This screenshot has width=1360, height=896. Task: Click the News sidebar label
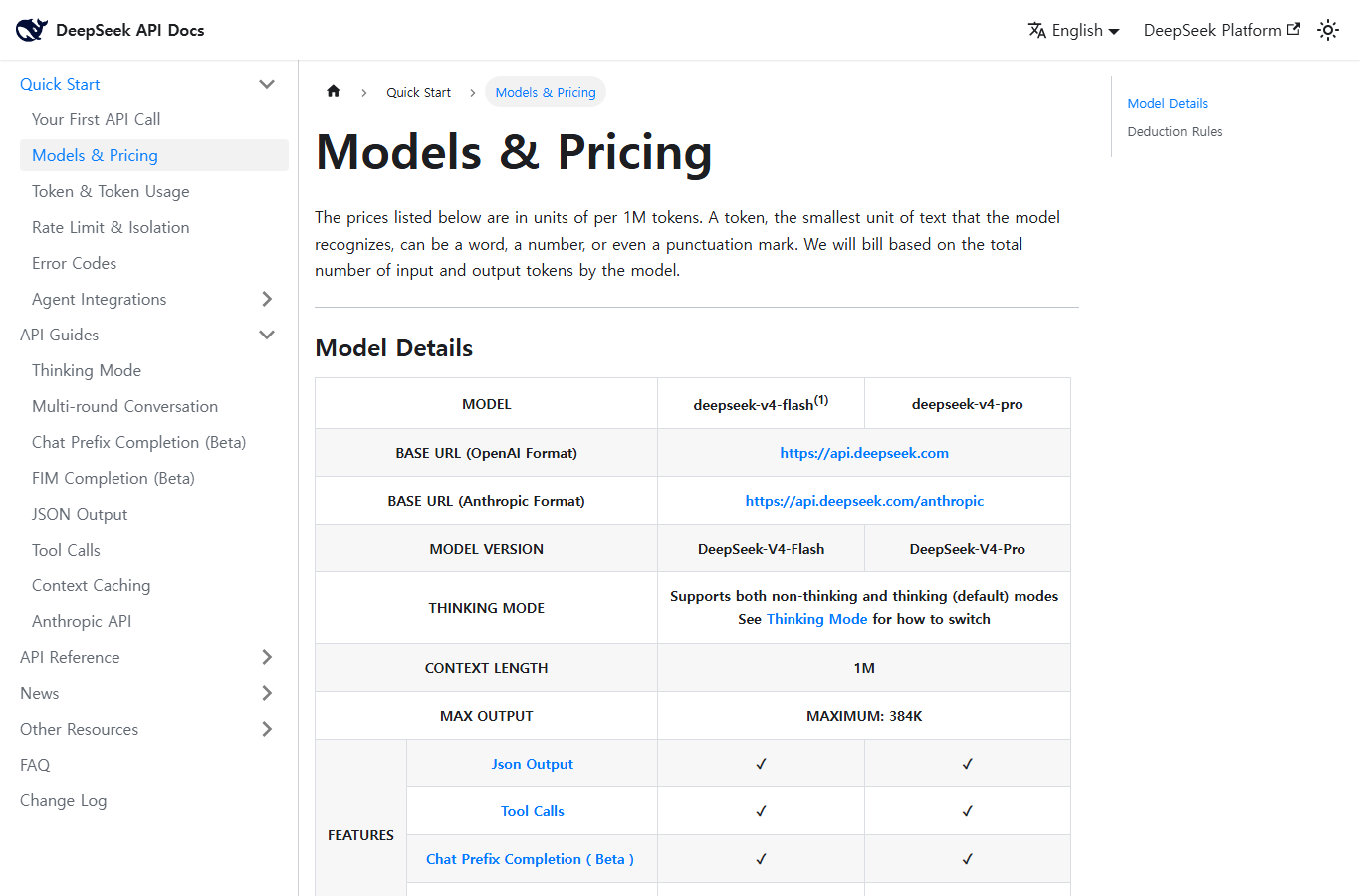tap(39, 693)
